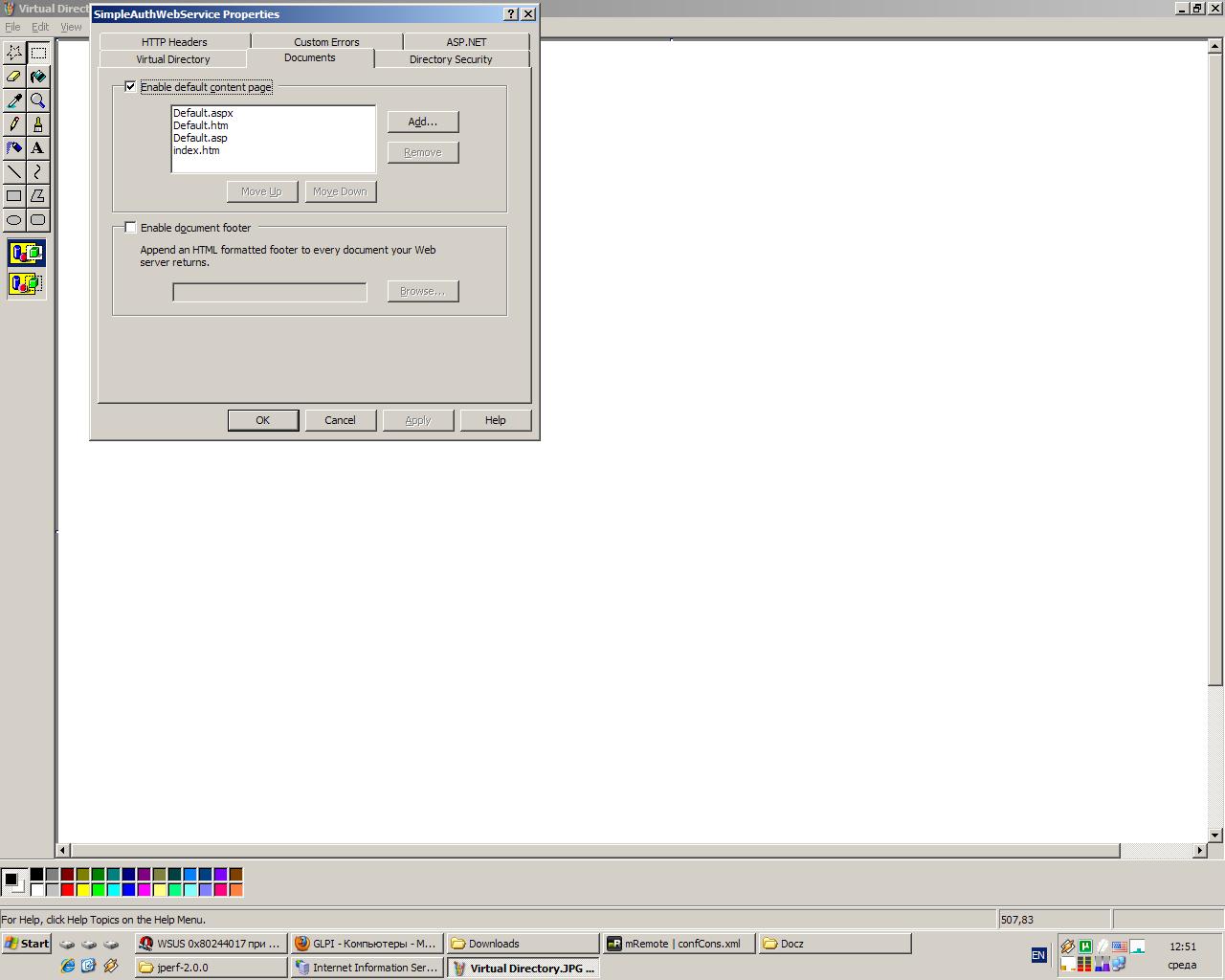Pick the red color swatch

click(67, 889)
